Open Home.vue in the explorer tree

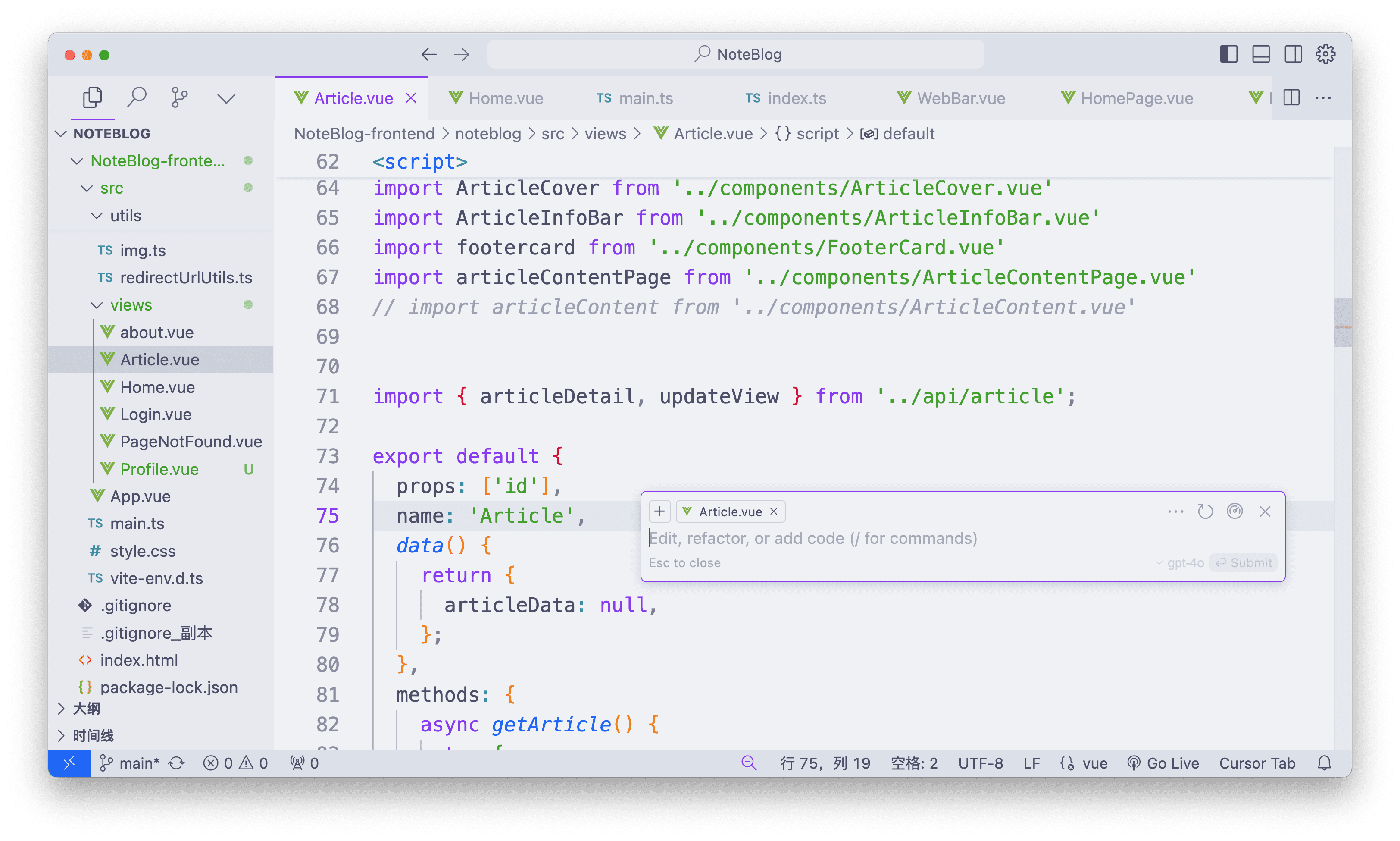coord(161,387)
